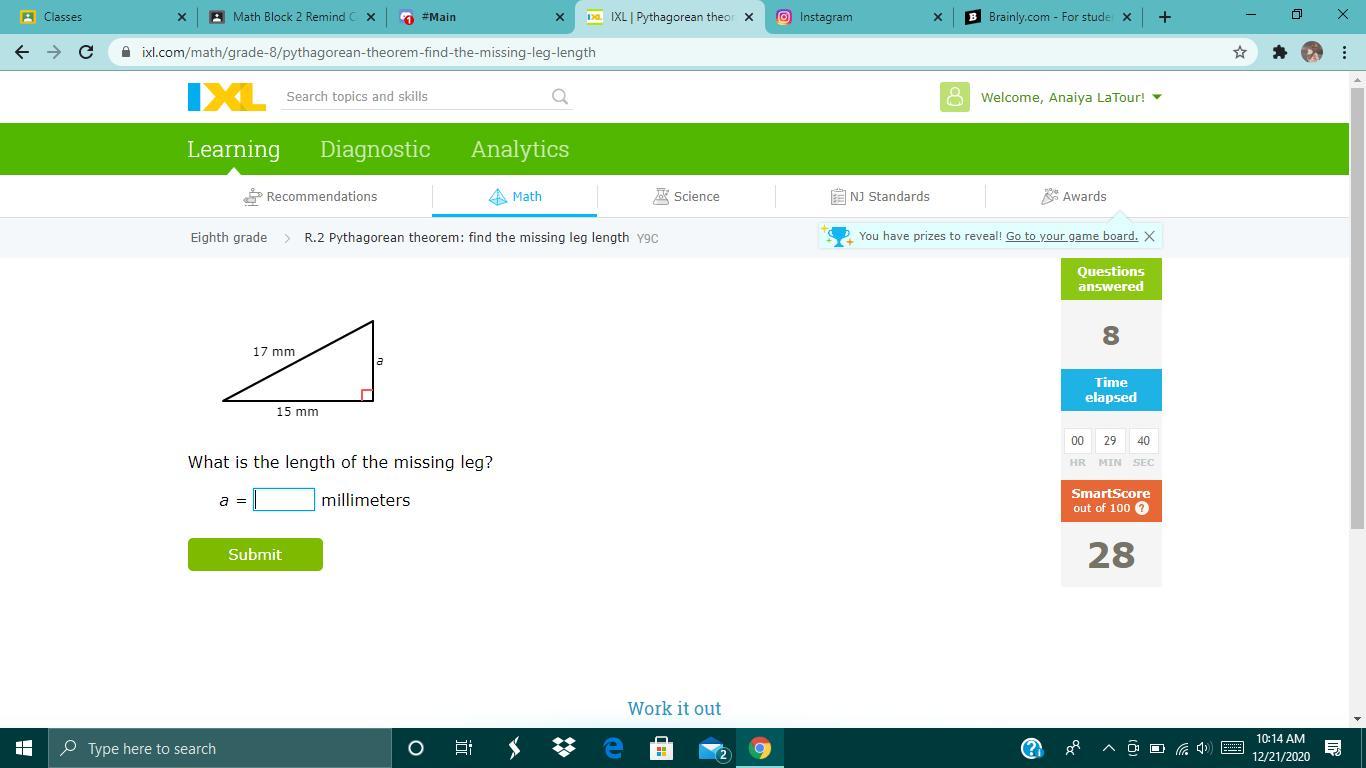This screenshot has width=1366, height=768.
Task: Follow the Go to your game board link
Action: (1071, 236)
